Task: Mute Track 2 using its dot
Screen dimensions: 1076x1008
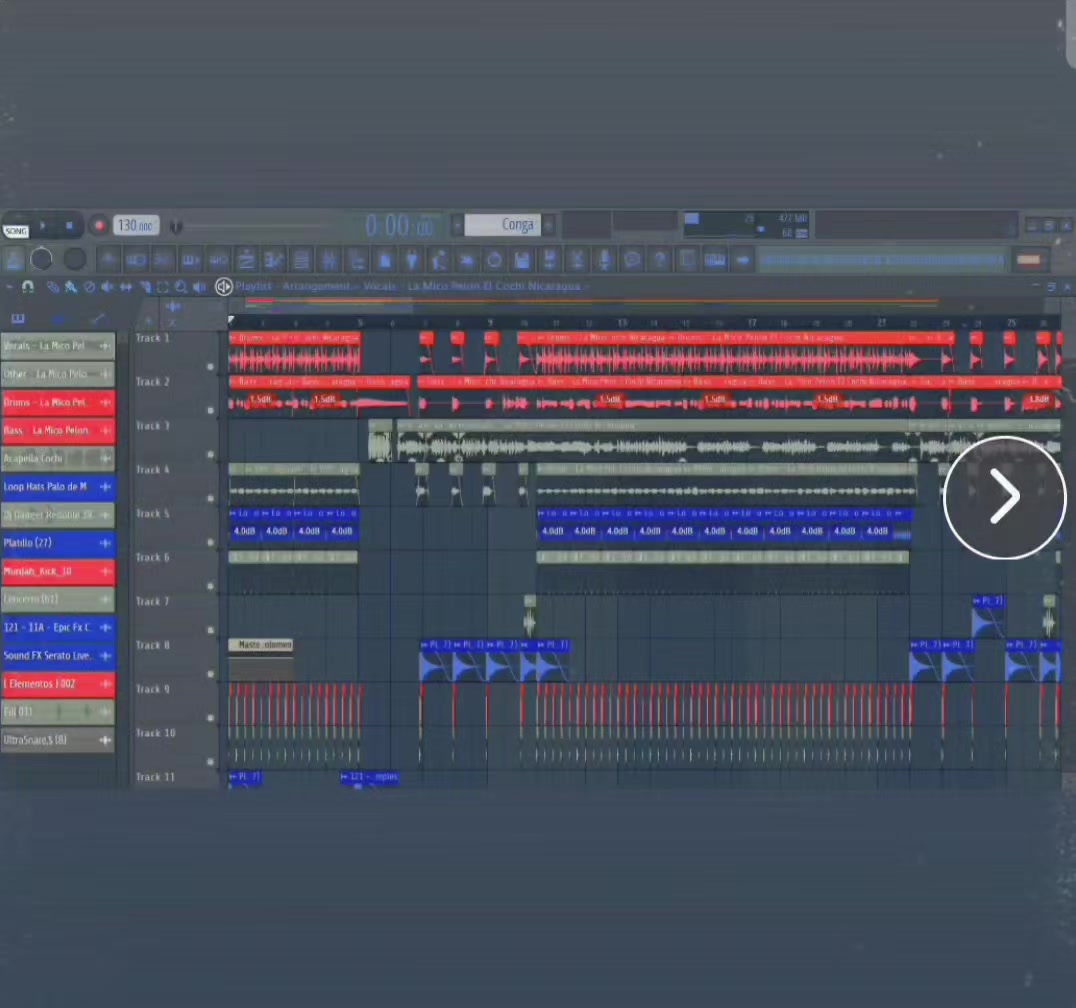Action: (x=210, y=410)
